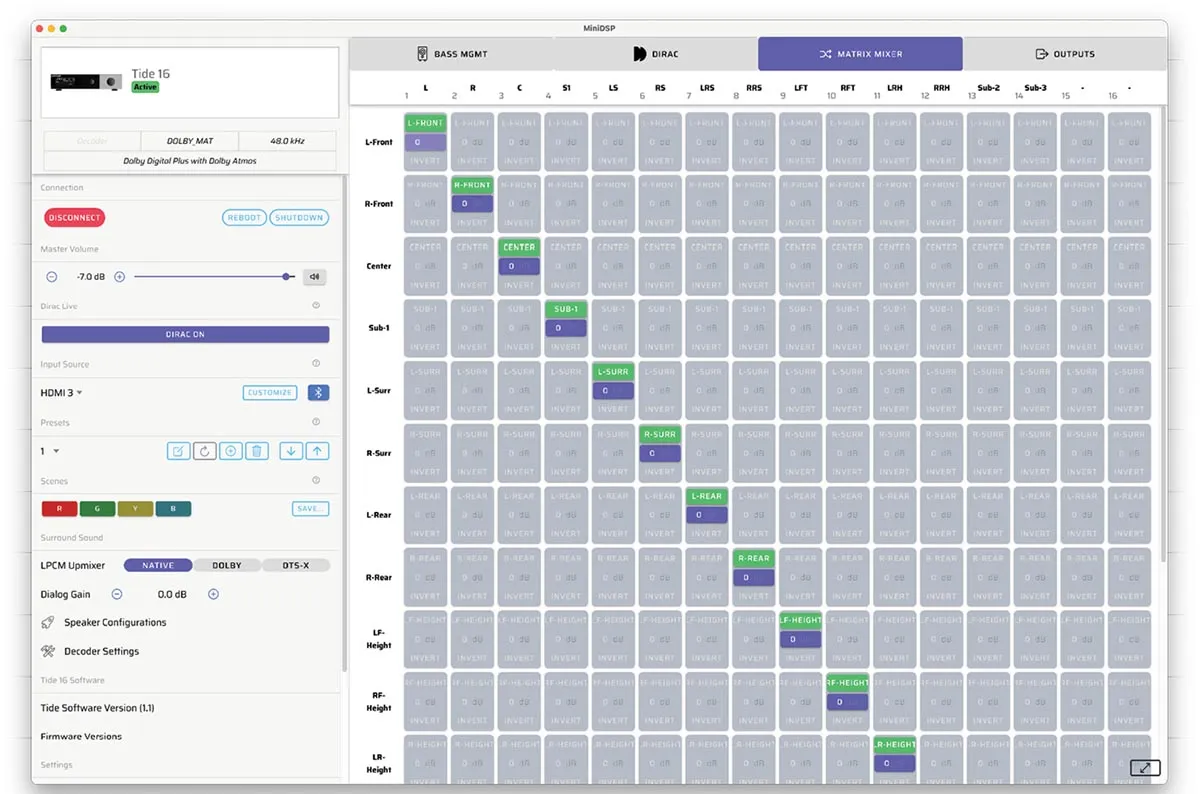Select the red R scene swatch
The height and width of the screenshot is (794, 1200).
[x=60, y=509]
